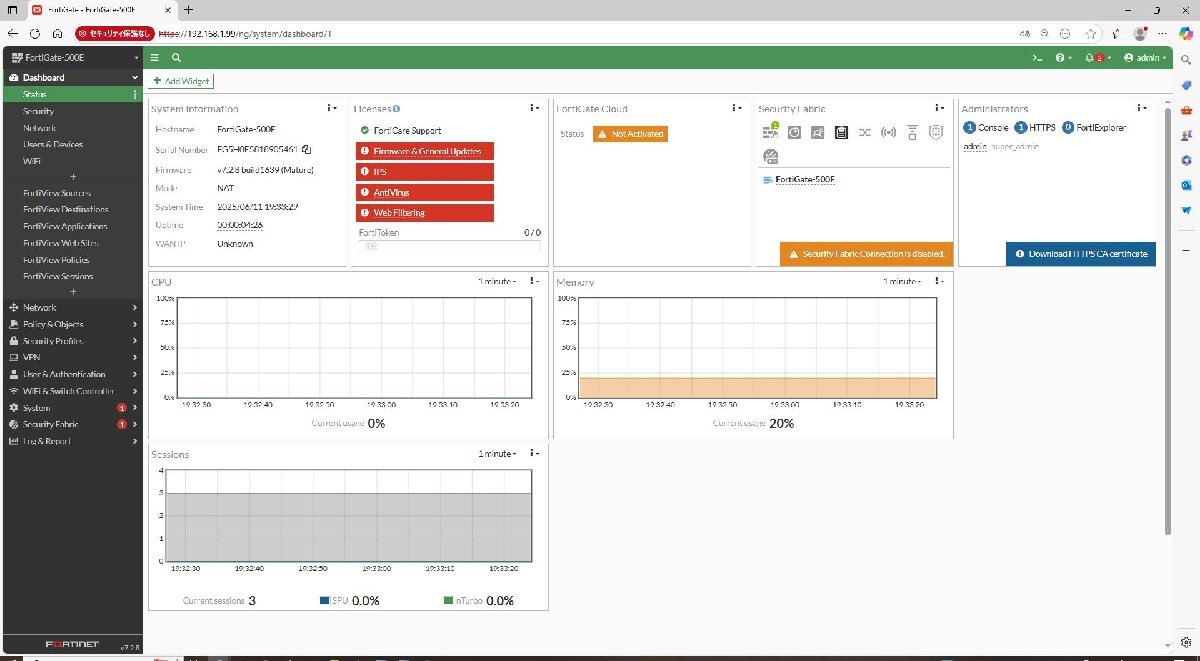Expand WiFi & Switch Controller menu
The image size is (1200, 661).
pos(72,391)
